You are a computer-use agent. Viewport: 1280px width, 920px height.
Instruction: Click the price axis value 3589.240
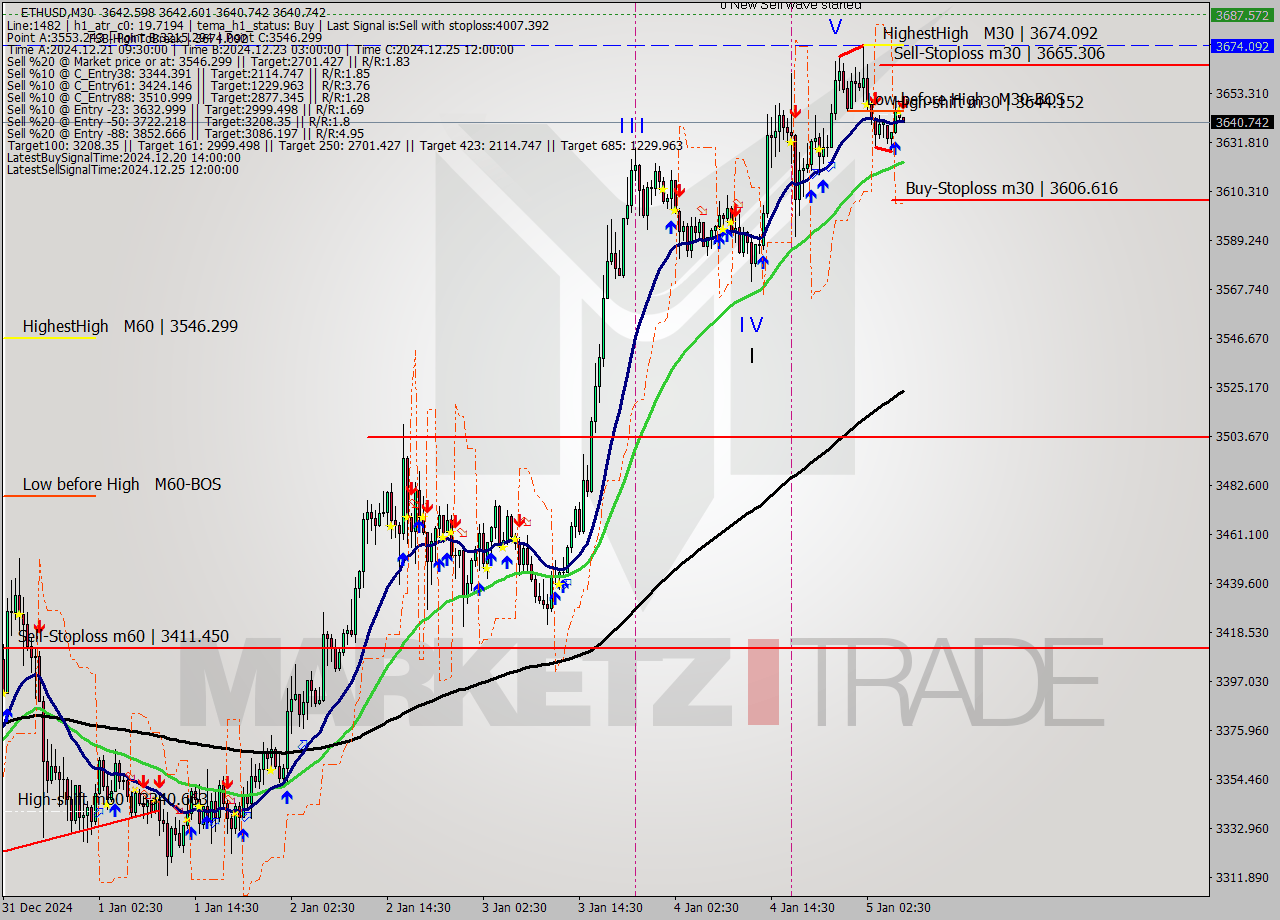1241,240
